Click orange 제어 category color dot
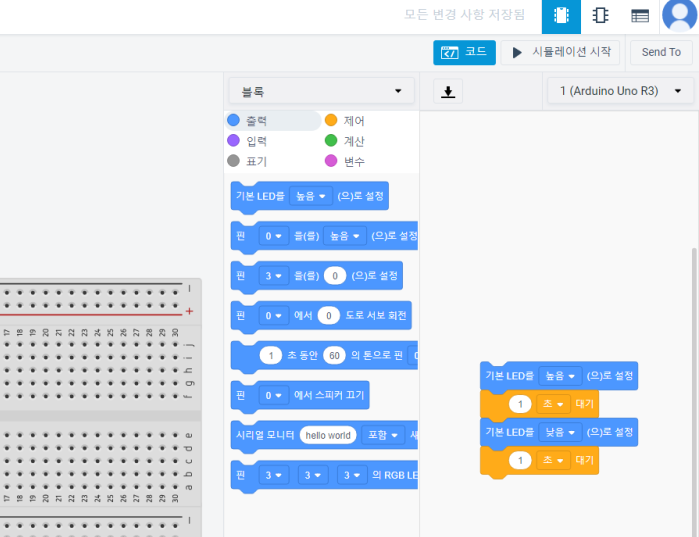The image size is (699, 537). (331, 120)
